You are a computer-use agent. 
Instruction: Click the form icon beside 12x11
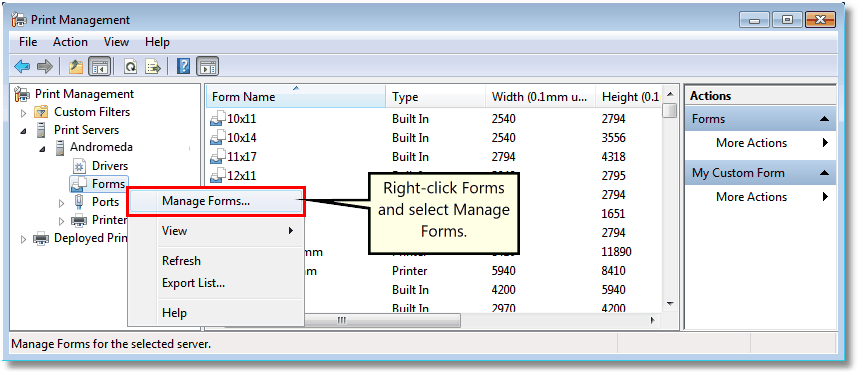point(218,175)
